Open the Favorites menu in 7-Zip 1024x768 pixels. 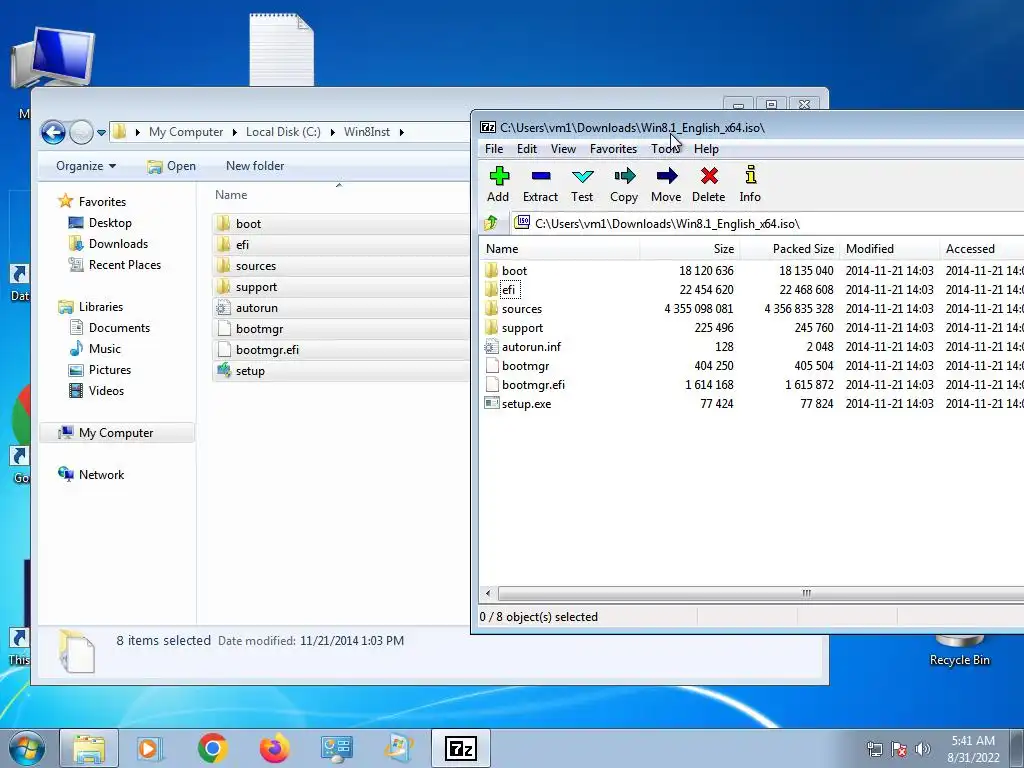pos(613,149)
